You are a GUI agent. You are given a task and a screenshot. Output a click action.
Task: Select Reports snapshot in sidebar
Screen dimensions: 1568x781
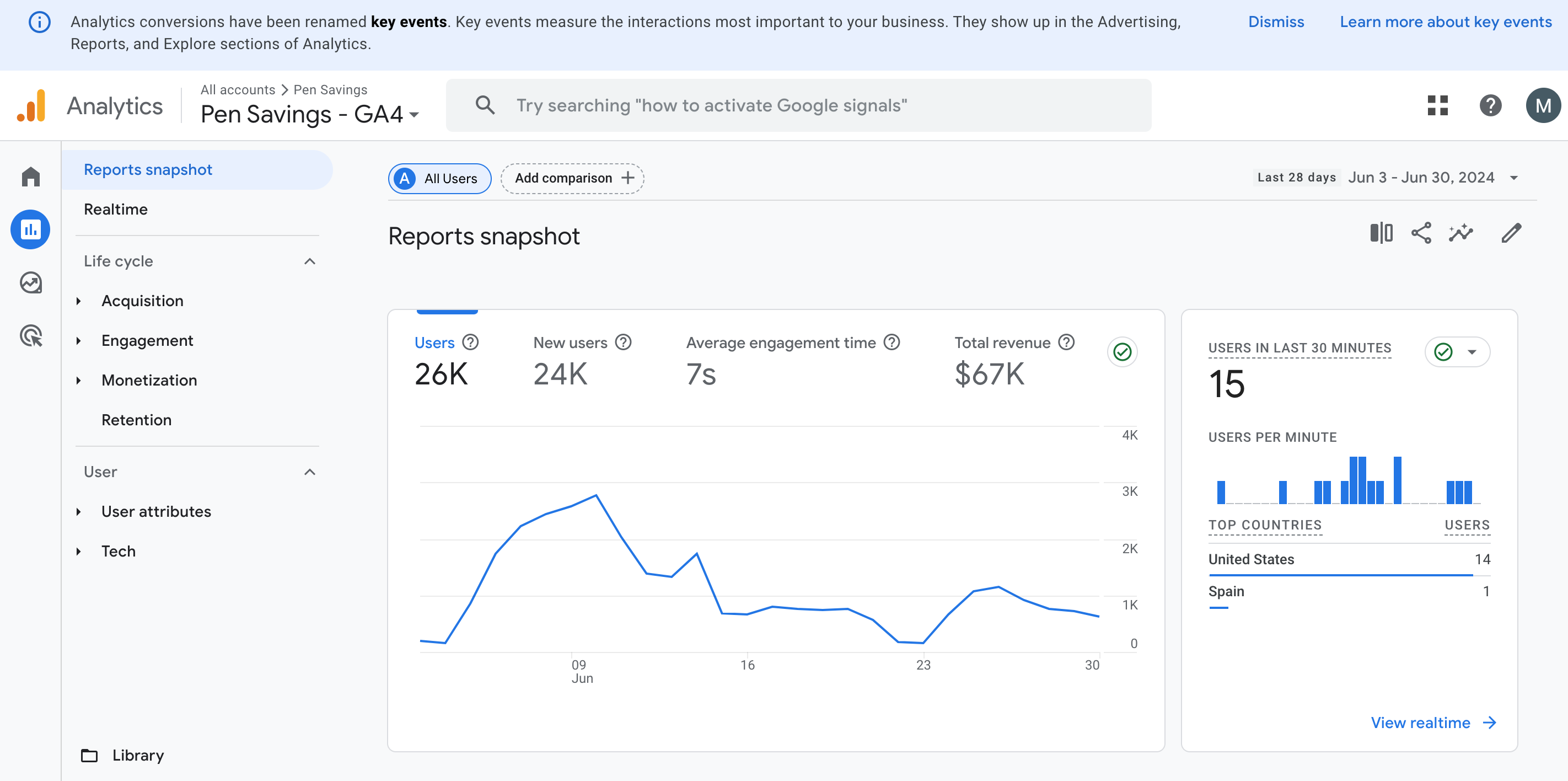[x=197, y=170]
